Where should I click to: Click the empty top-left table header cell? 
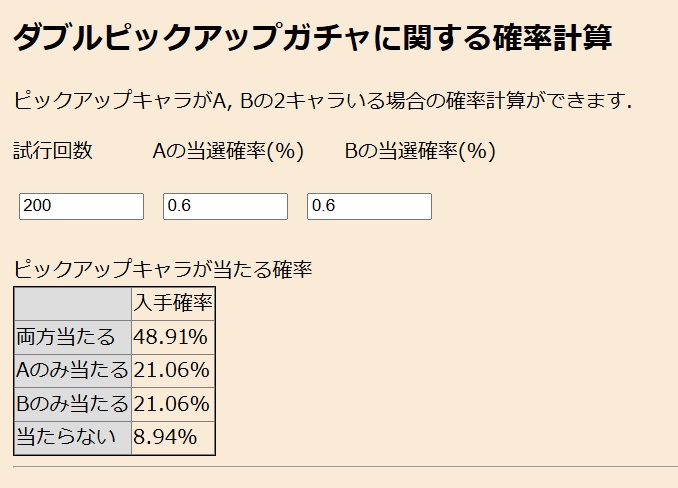pyautogui.click(x=73, y=303)
